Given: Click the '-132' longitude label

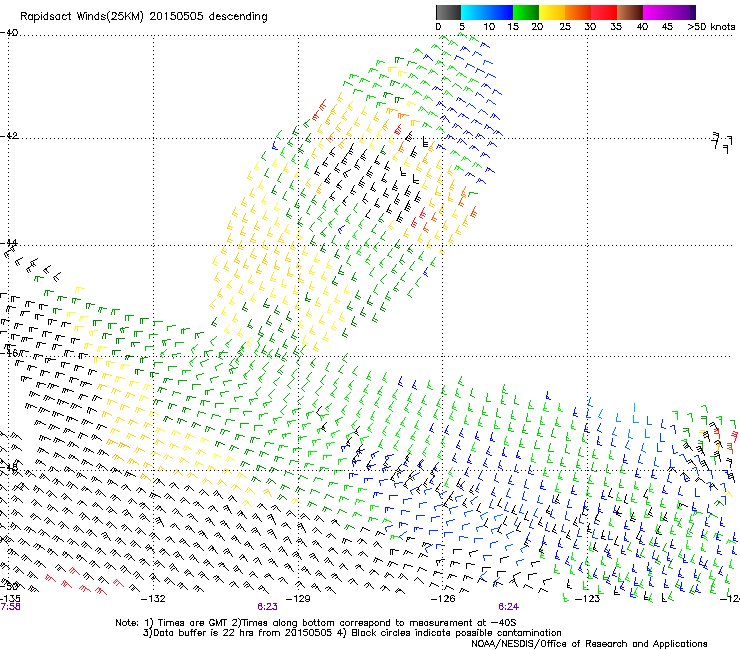Looking at the screenshot, I should (x=153, y=599).
